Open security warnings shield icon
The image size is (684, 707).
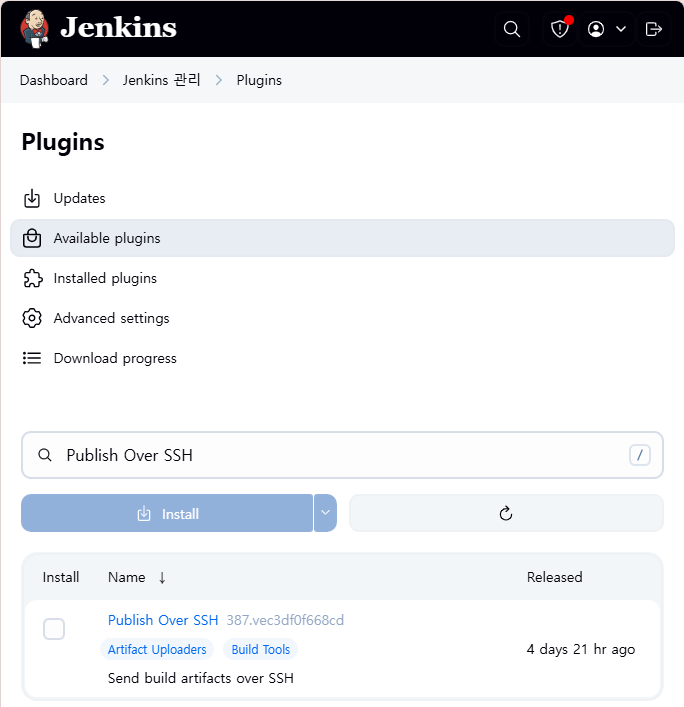click(x=560, y=29)
